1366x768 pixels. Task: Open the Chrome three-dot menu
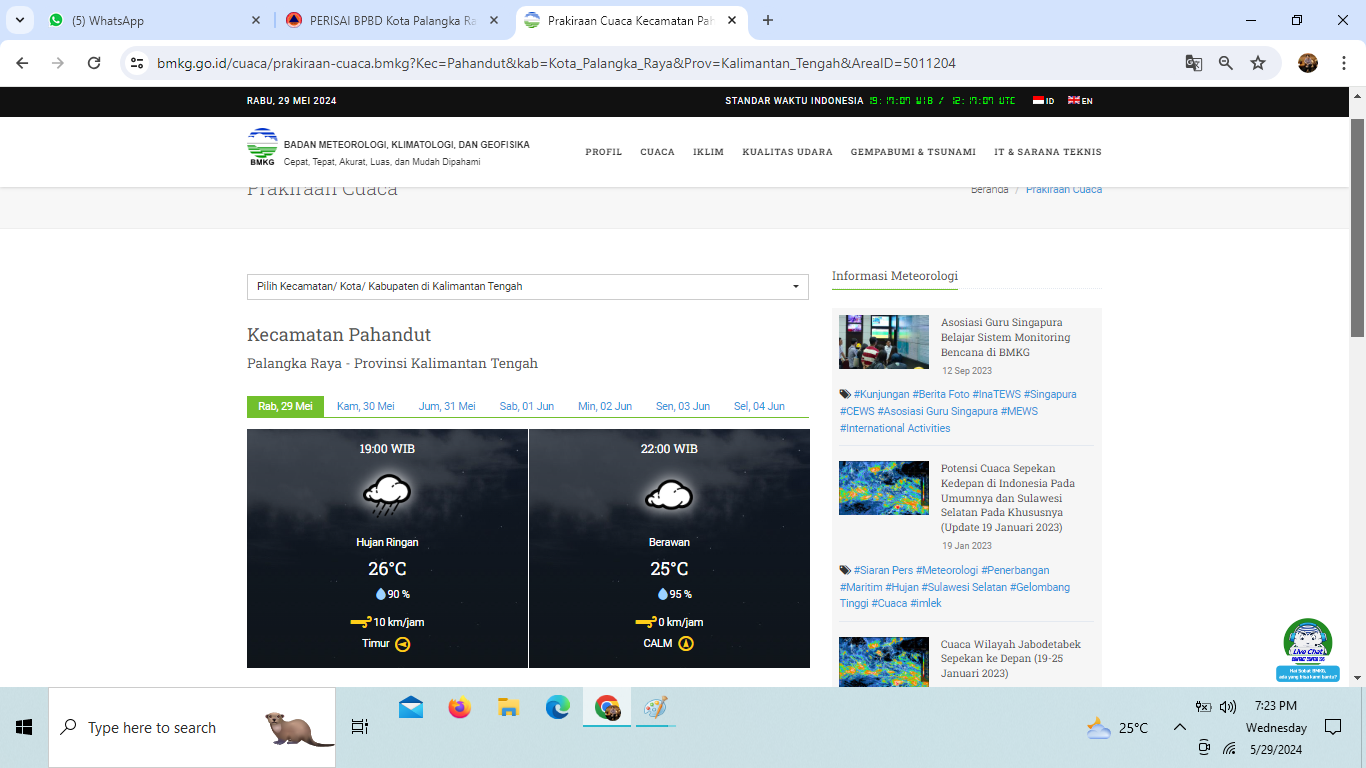coord(1343,63)
